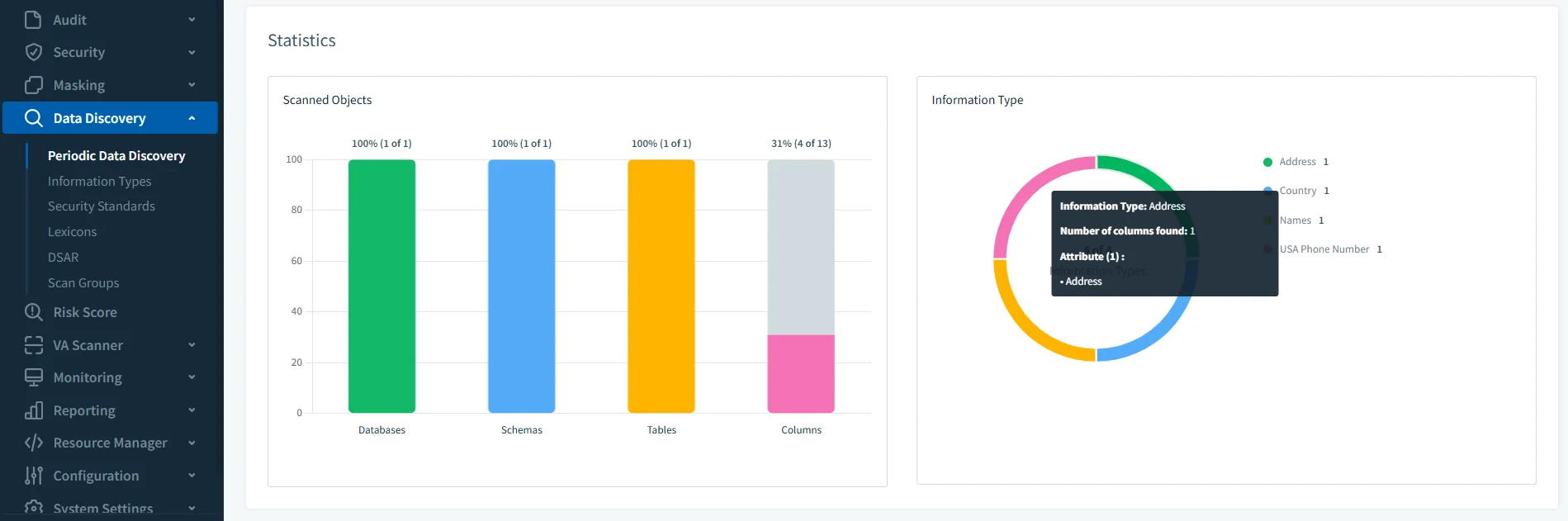Click the Risk Score icon
The height and width of the screenshot is (521, 1568).
pos(33,312)
